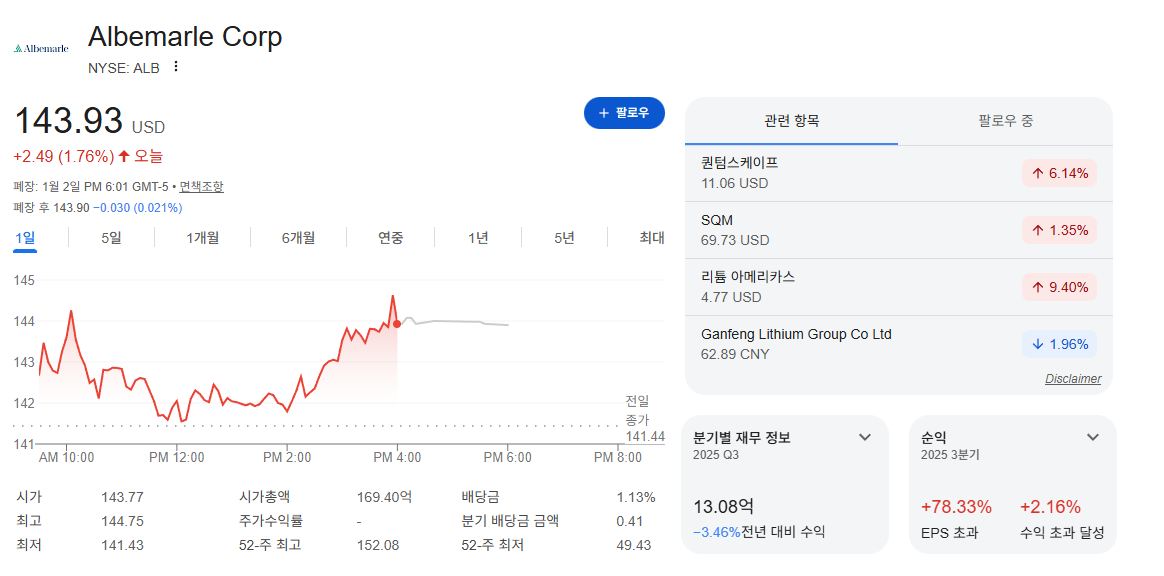Click the red dot marker at PM 4:00 on chart
Screen dimensions: 1164x576
(397, 324)
